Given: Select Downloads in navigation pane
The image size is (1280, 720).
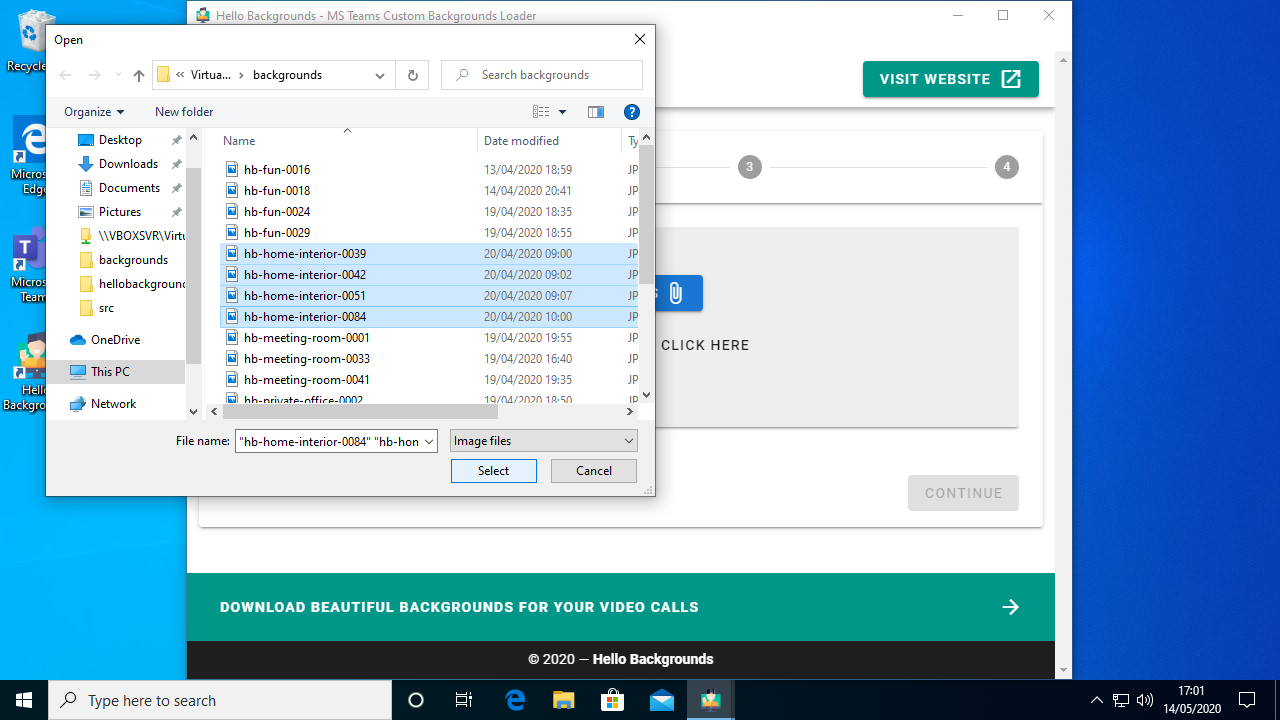Looking at the screenshot, I should coord(128,164).
